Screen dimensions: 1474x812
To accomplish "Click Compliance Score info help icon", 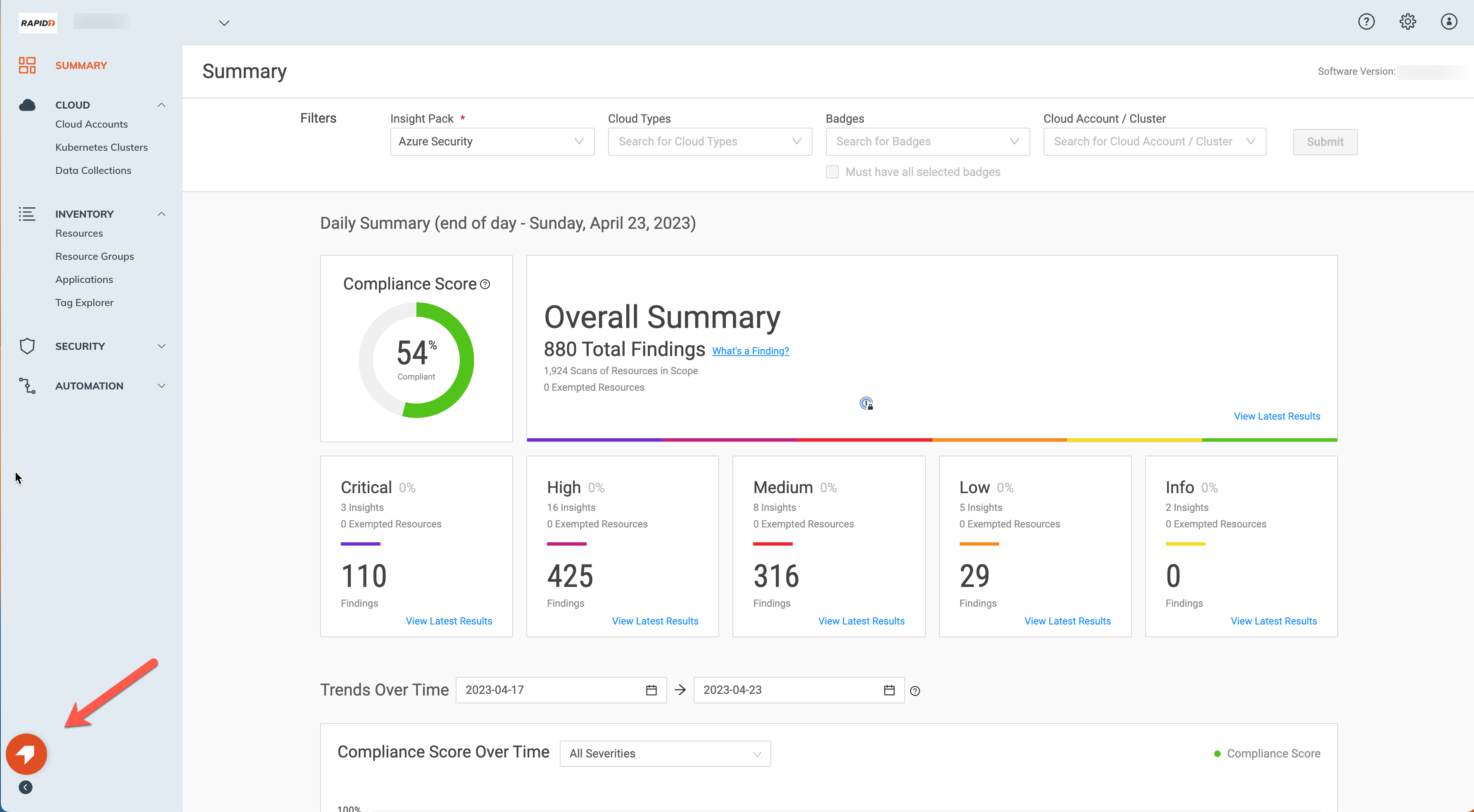I will [485, 285].
